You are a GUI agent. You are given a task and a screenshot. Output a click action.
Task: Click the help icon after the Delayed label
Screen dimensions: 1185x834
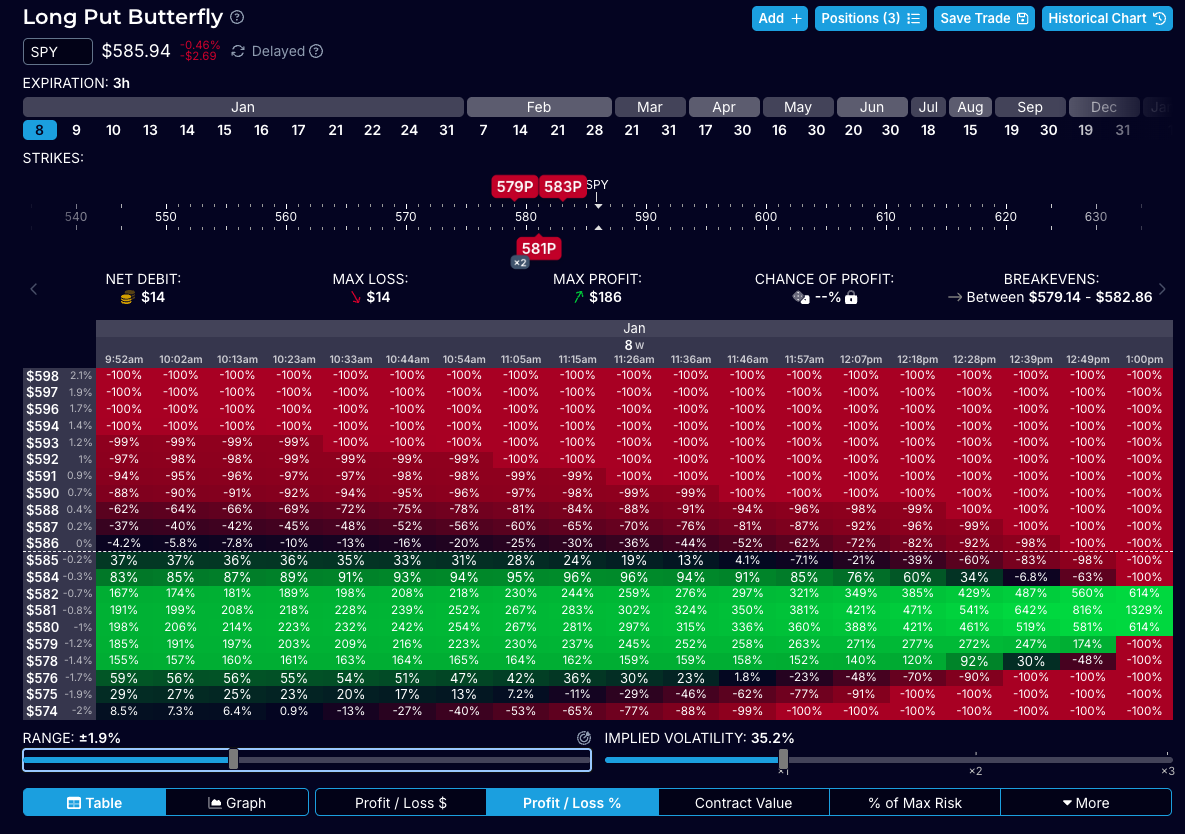pos(318,51)
